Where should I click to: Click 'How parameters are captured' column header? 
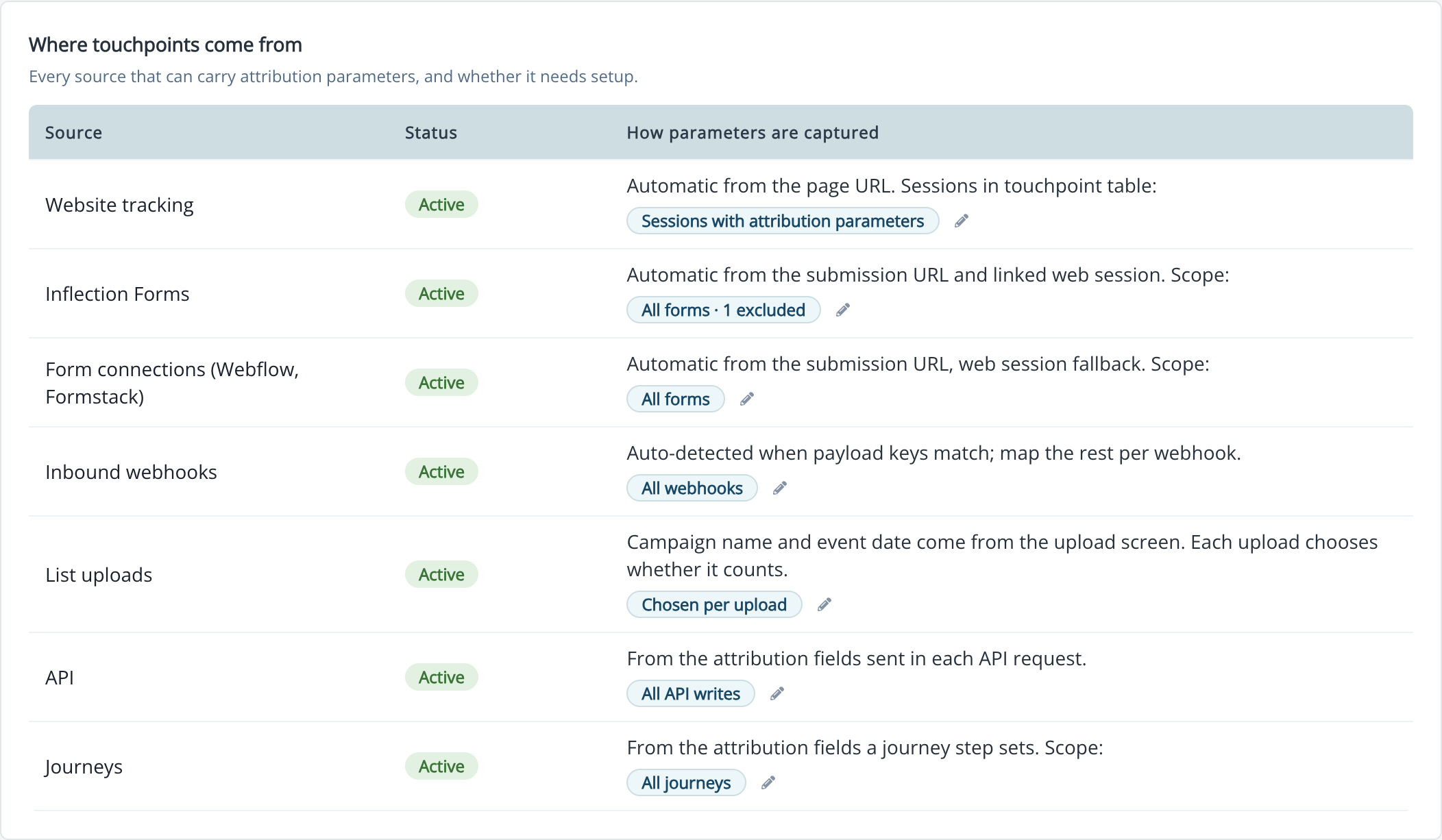click(753, 132)
